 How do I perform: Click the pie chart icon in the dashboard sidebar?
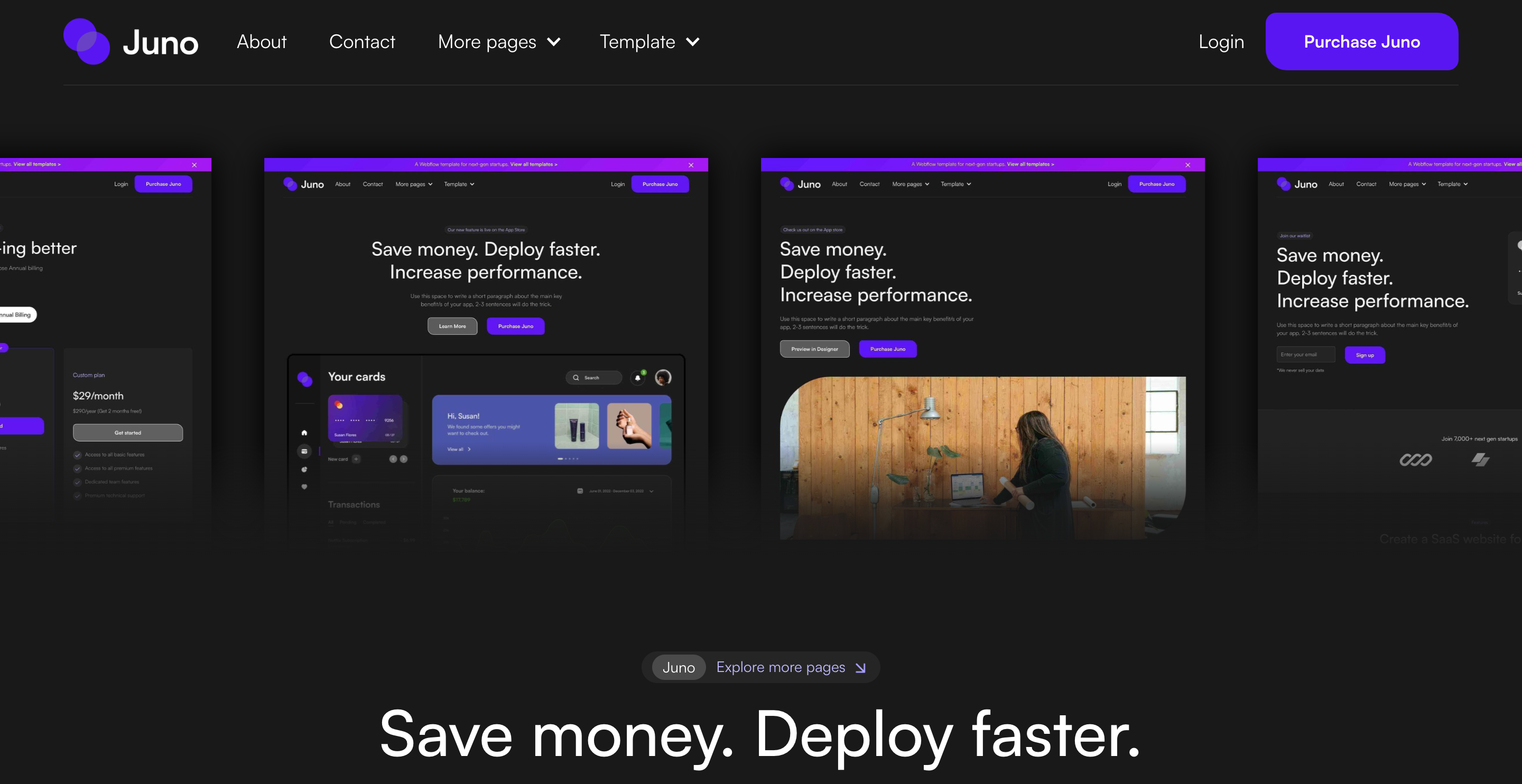click(304, 470)
